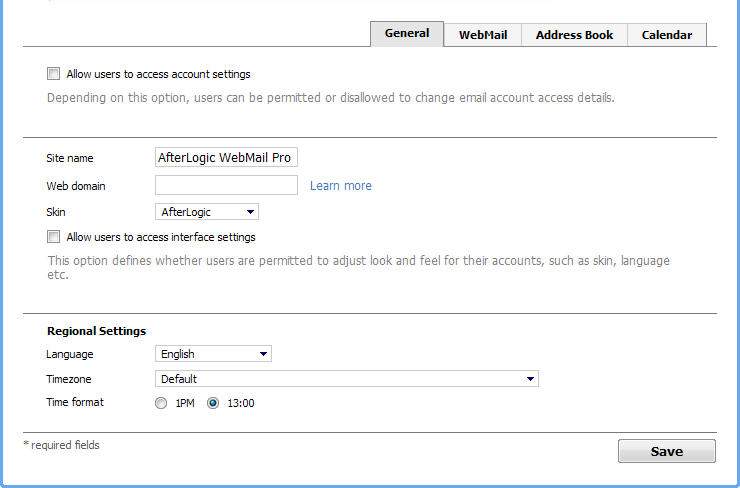740x488 pixels.
Task: Click the Site name input field
Action: (x=226, y=158)
